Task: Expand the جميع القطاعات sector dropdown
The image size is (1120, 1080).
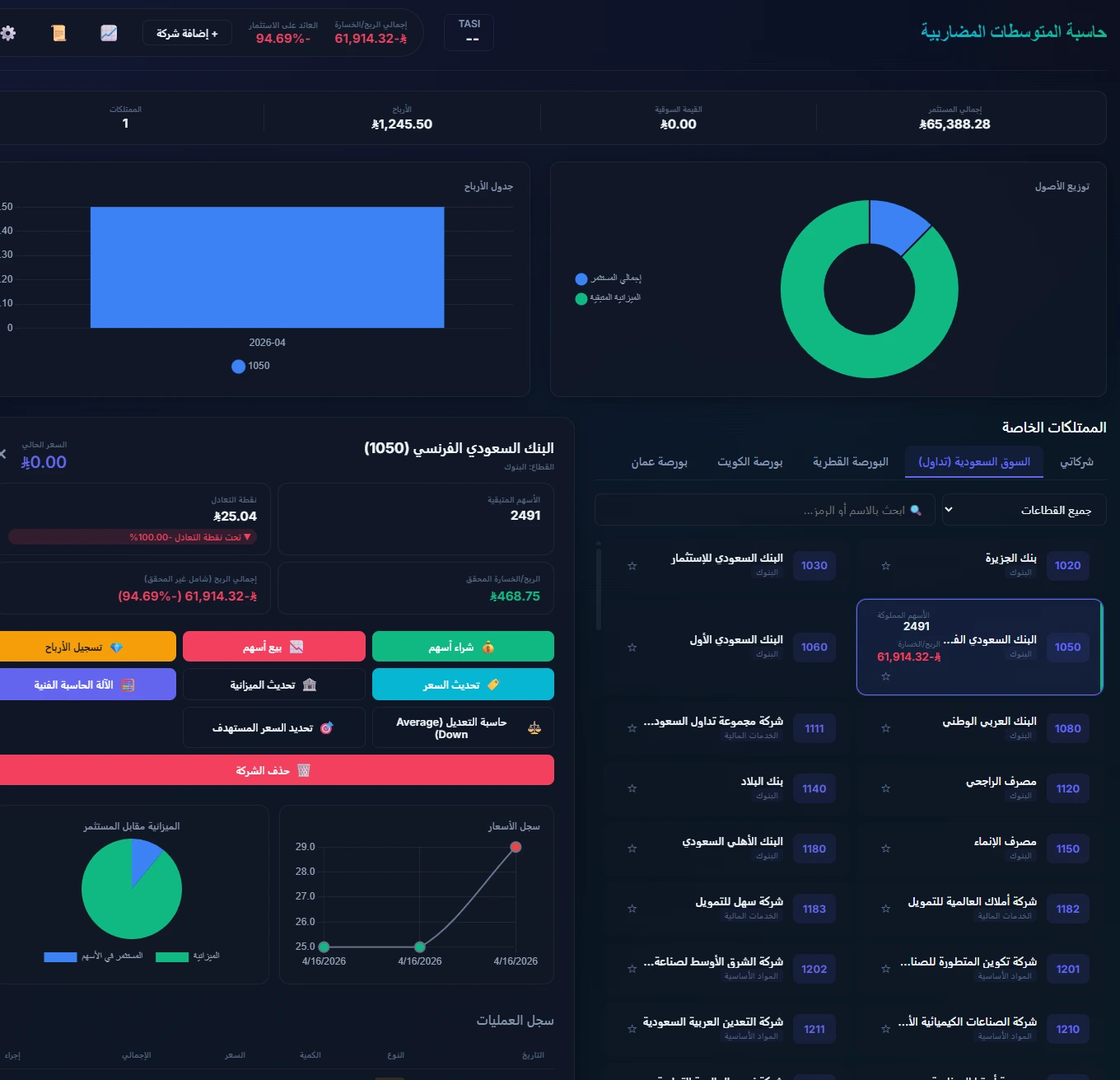Action: pyautogui.click(x=1024, y=510)
